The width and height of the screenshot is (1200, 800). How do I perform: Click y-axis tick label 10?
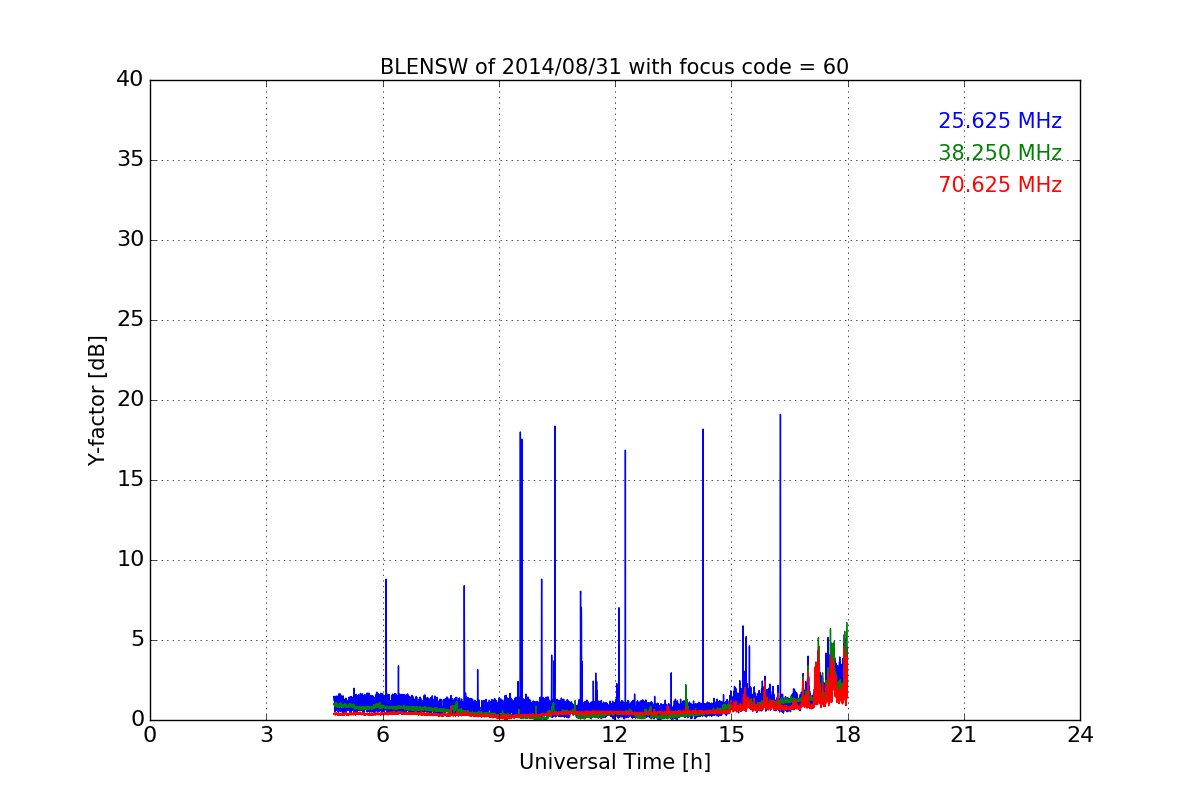click(x=129, y=560)
